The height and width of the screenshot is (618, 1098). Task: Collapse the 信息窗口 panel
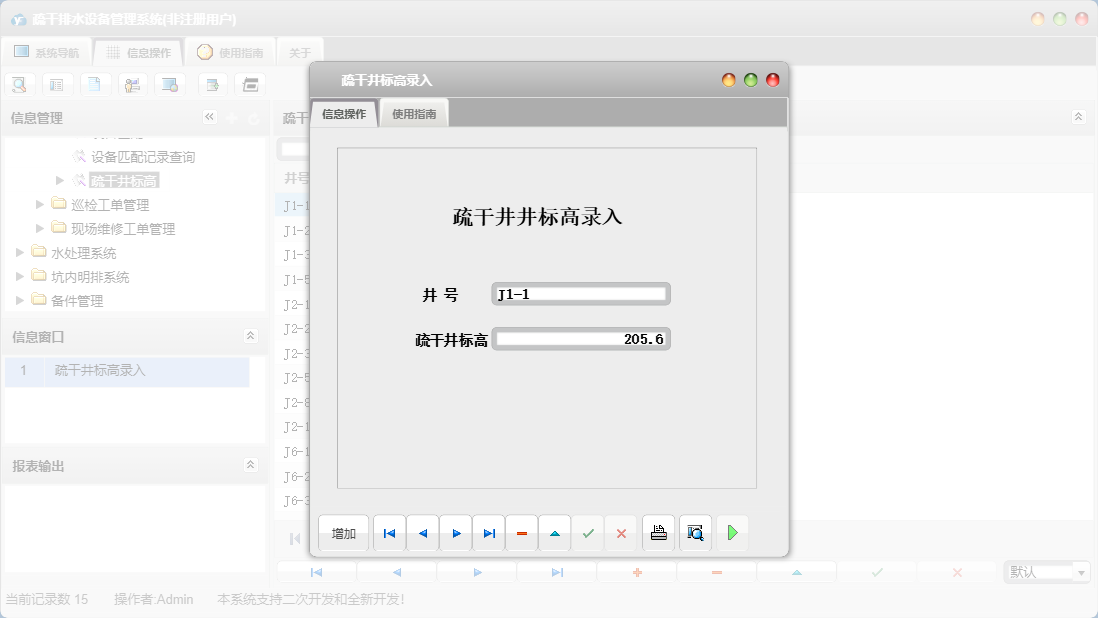pyautogui.click(x=251, y=337)
